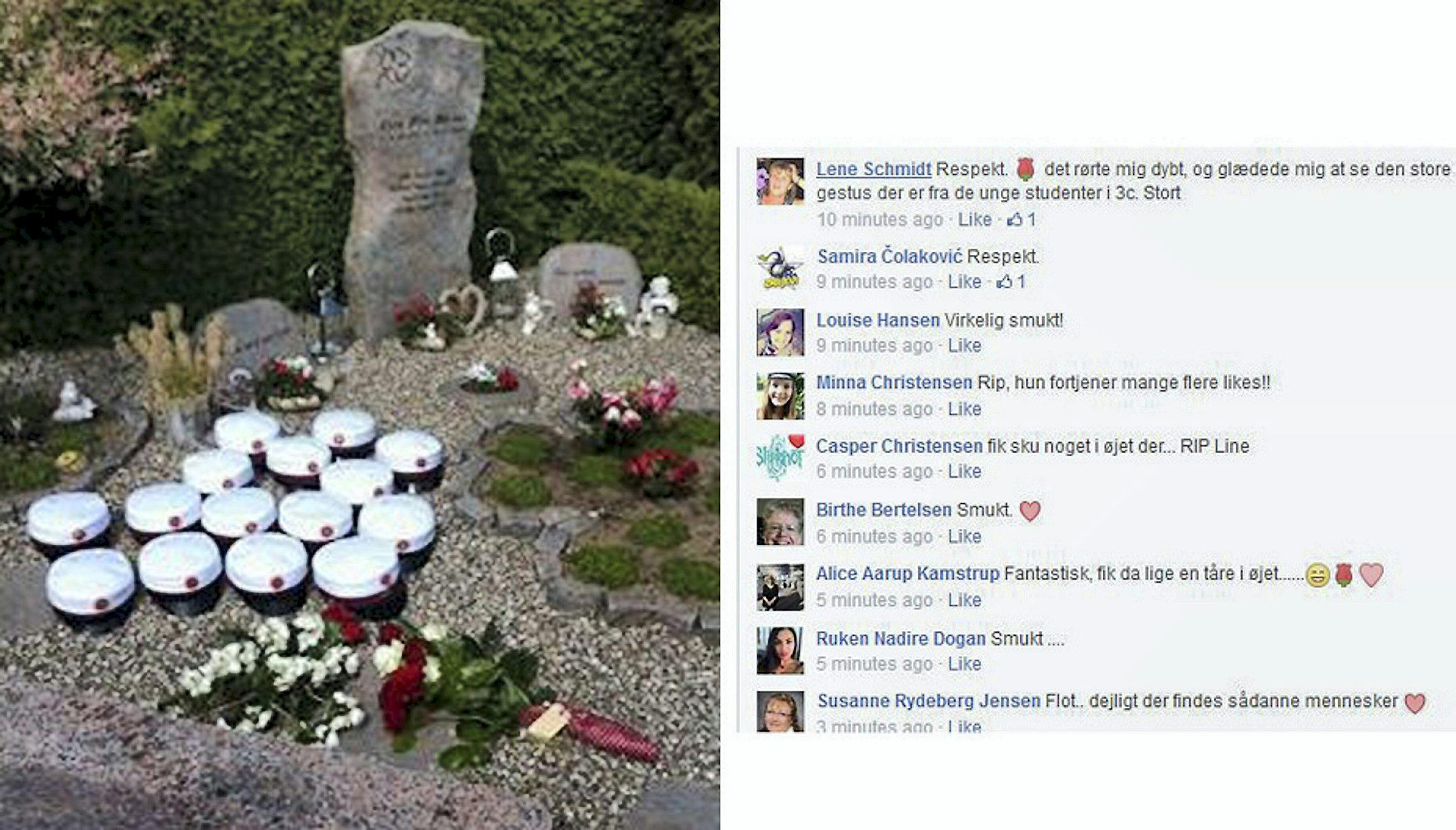Click Birthe Bertelsen's profile photo
This screenshot has height=830, width=1456.
(x=780, y=522)
